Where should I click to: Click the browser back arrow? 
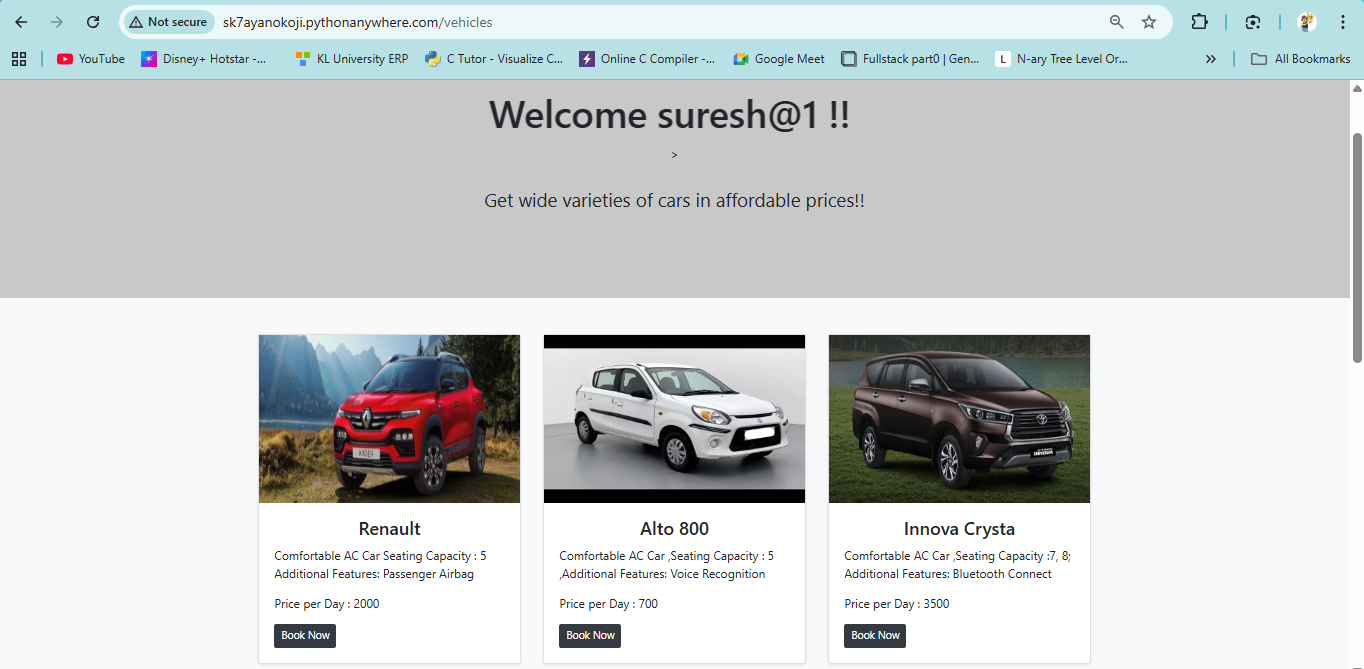21,22
